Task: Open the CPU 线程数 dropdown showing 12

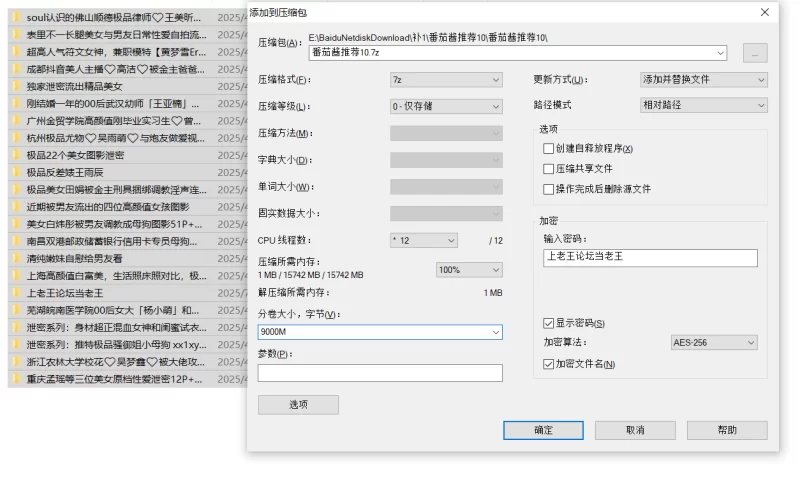Action: coord(423,240)
